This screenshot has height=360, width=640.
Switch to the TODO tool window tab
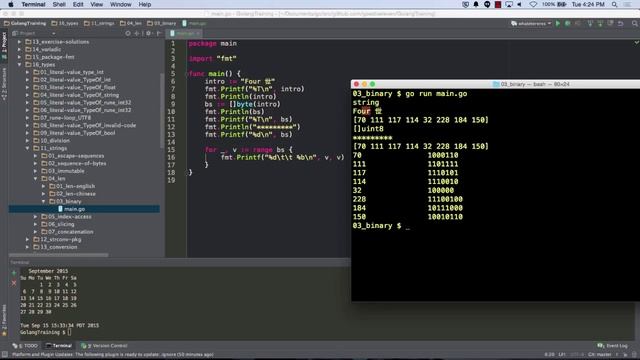point(25,346)
